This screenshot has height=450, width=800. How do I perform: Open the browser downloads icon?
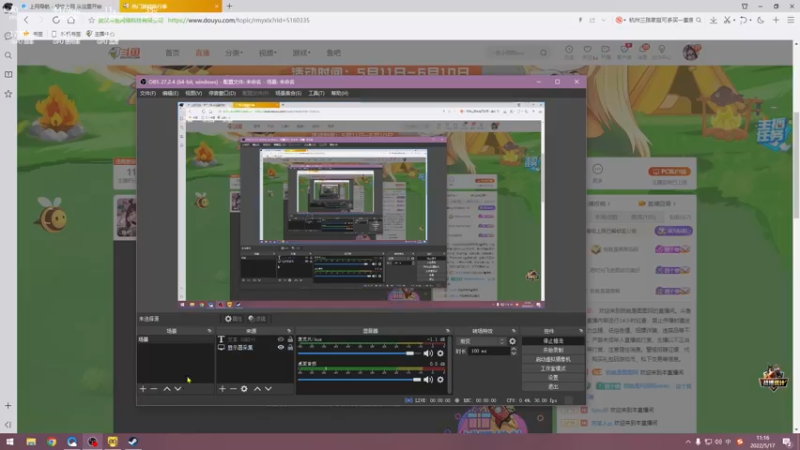(713, 20)
